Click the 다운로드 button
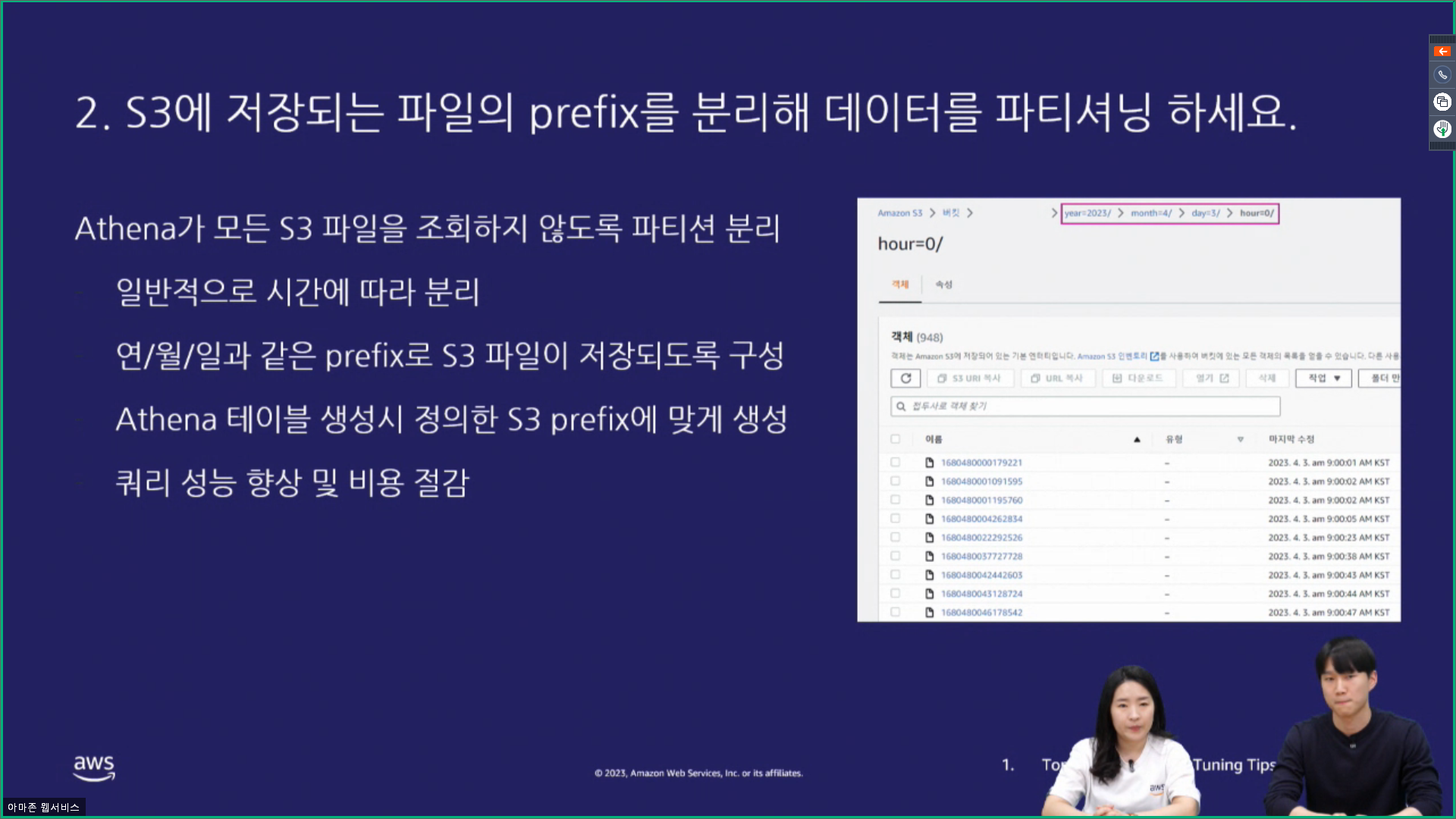 coord(1139,378)
